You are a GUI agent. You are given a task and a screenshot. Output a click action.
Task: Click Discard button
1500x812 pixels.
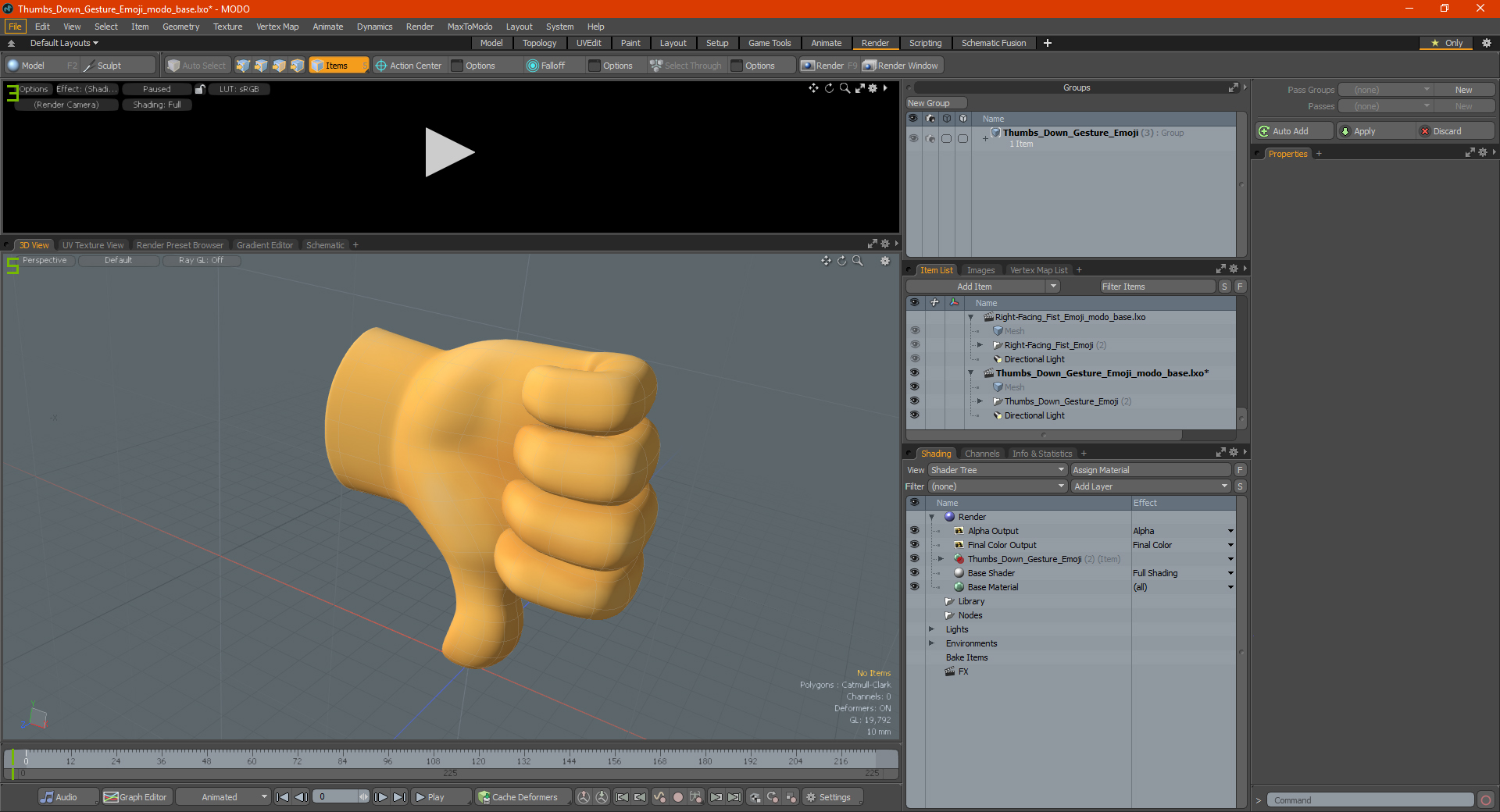click(x=1455, y=131)
